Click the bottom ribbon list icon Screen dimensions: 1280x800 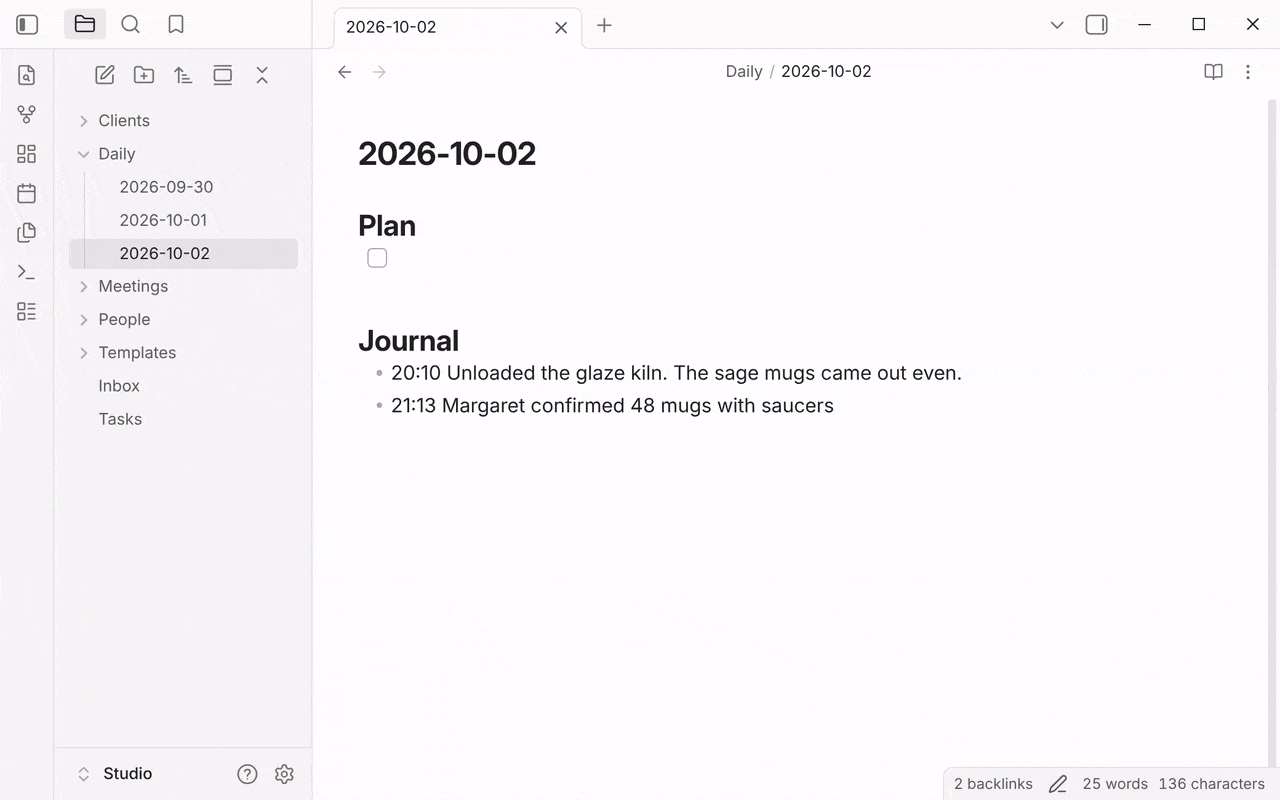[27, 311]
